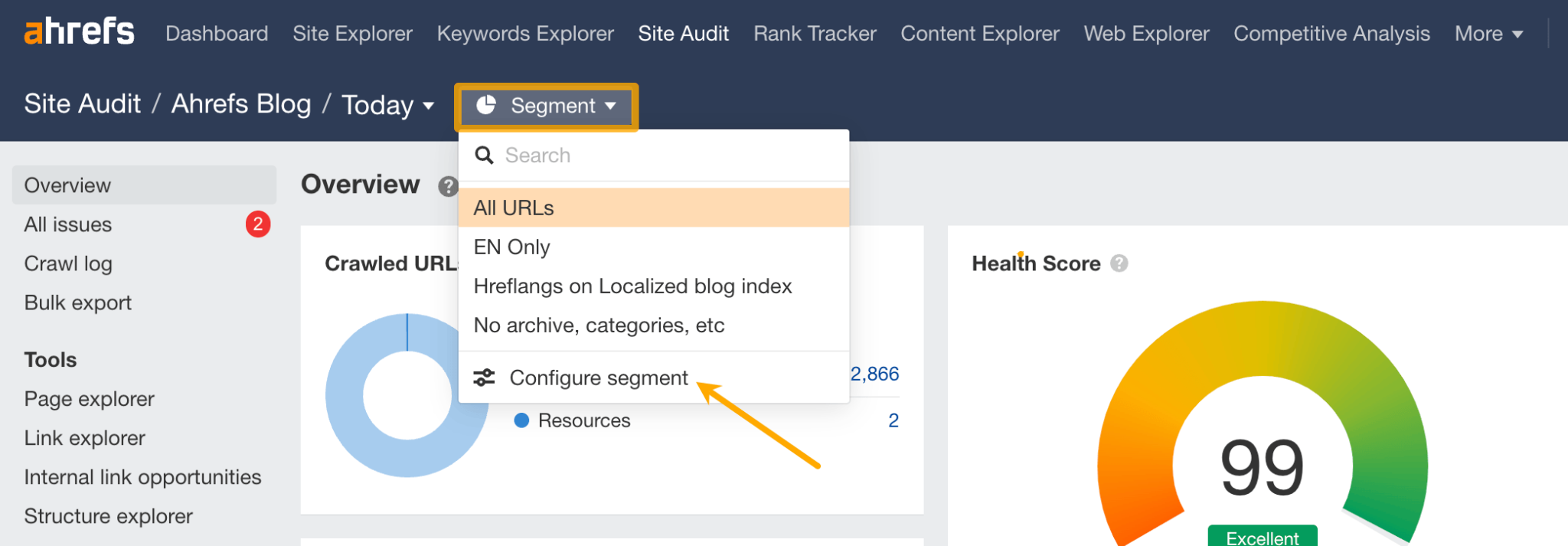
Task: Click the Resources legend label
Action: 584,420
